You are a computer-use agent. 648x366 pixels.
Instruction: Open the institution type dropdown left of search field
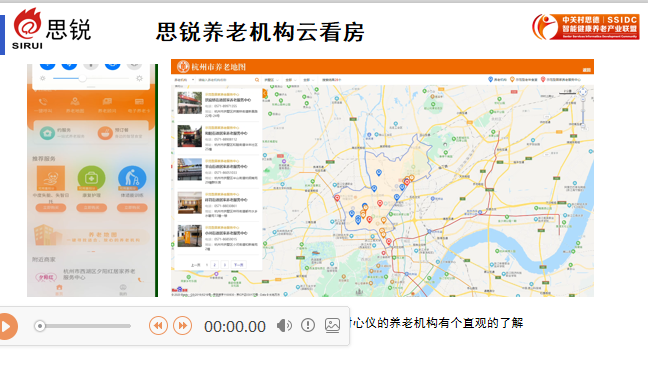(184, 80)
